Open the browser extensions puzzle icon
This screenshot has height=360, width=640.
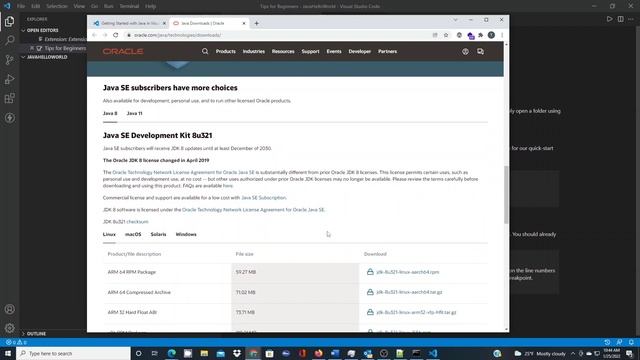click(481, 35)
